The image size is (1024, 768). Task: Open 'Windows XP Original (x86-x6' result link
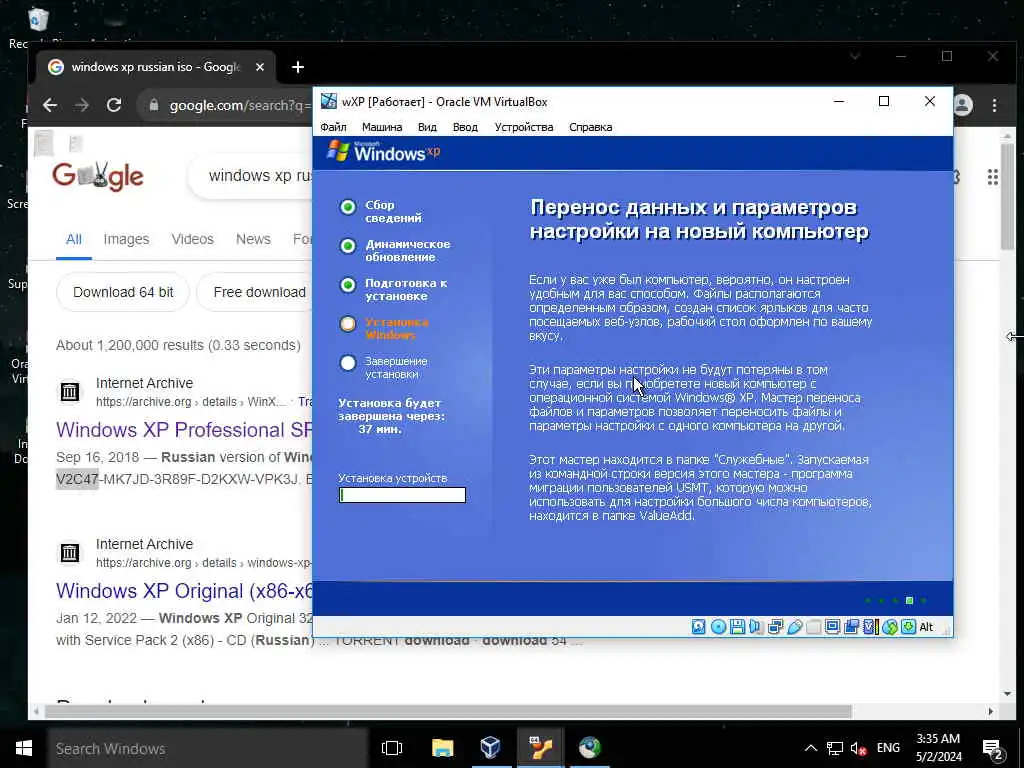184,590
